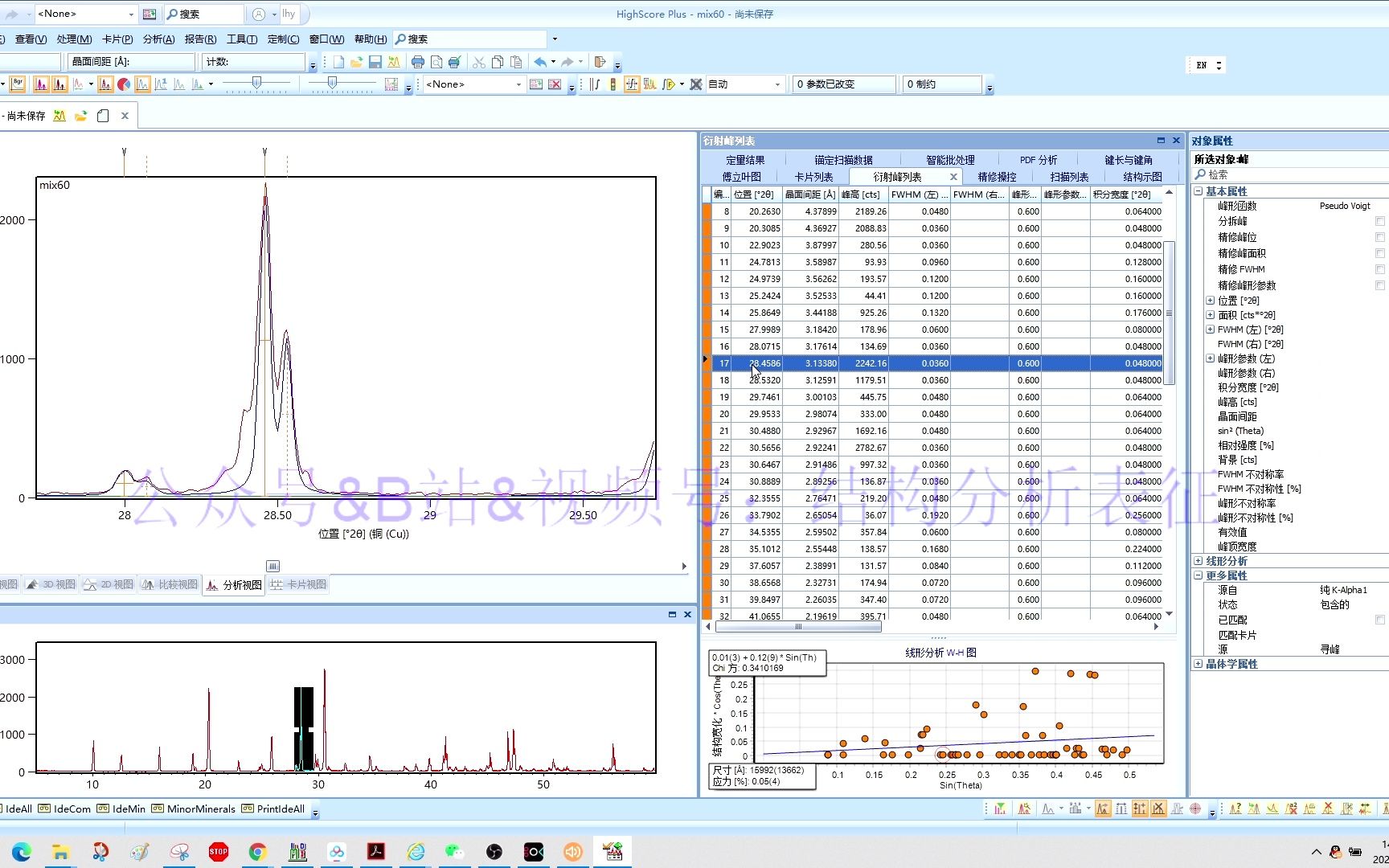Expand the 线形分析 section
1389x868 pixels.
click(1198, 561)
